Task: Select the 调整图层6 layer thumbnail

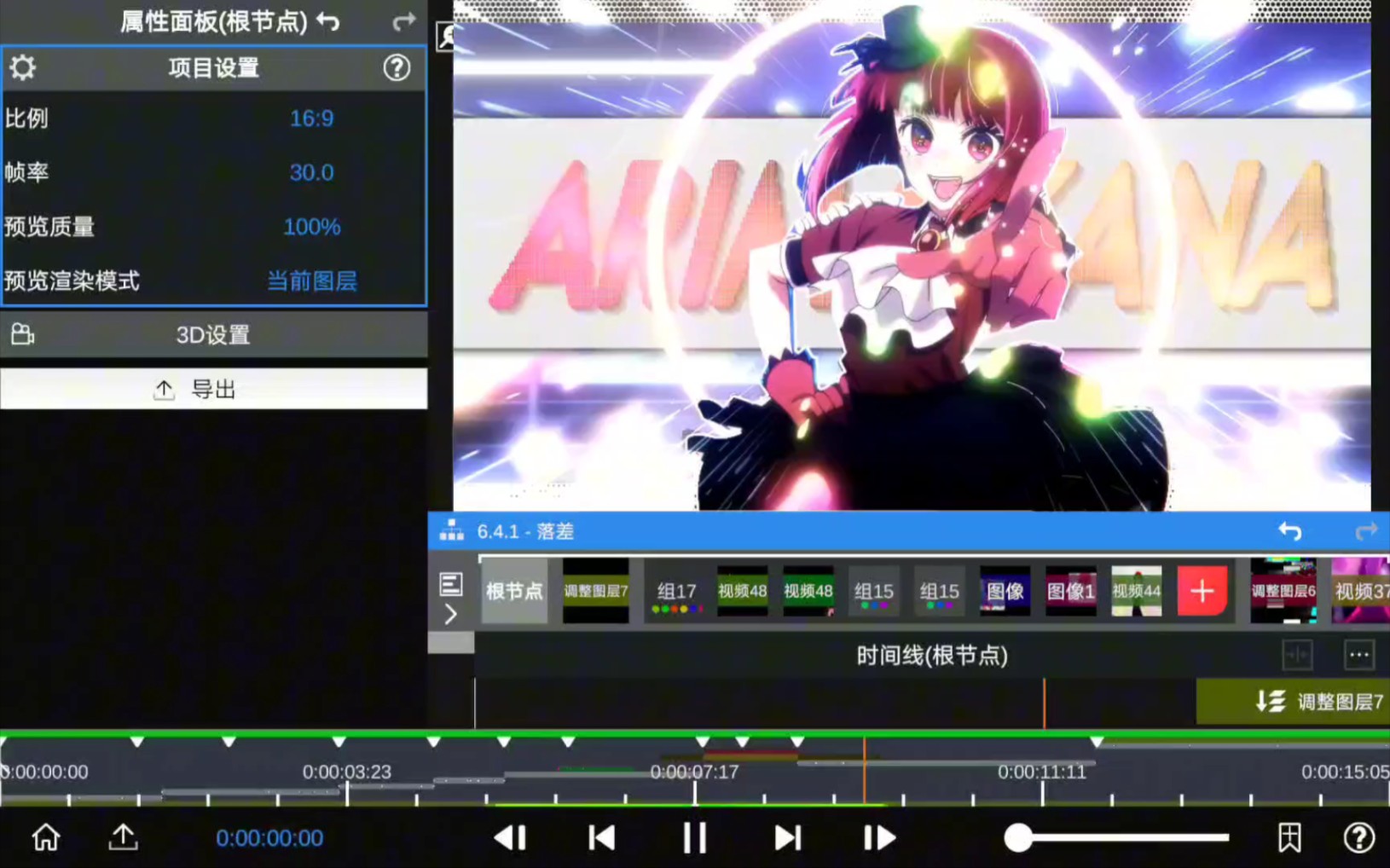Action: [1283, 591]
